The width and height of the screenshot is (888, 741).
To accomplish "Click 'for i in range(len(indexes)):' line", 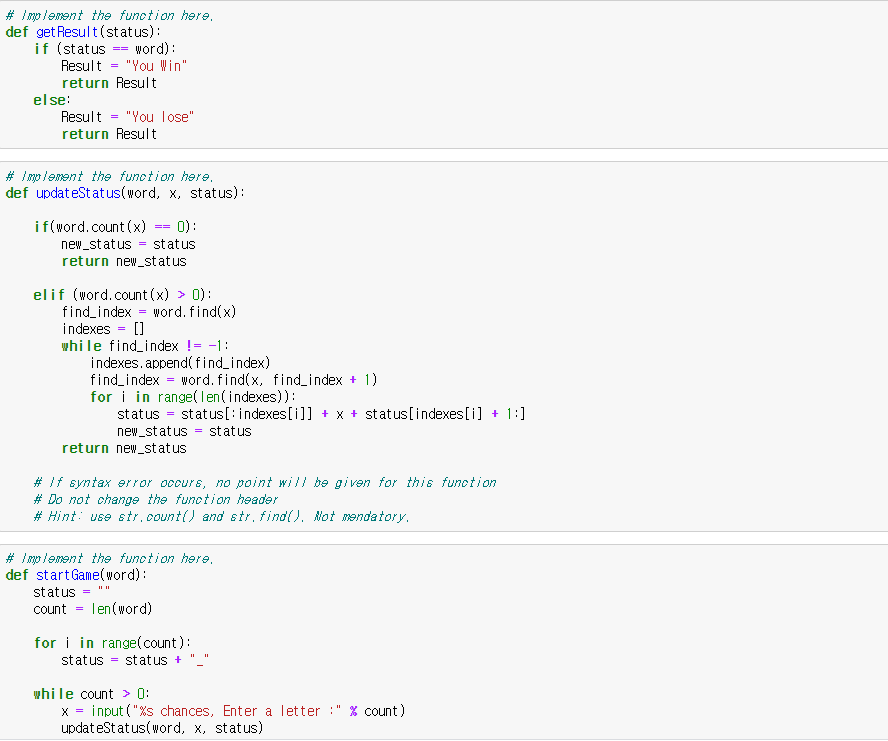I will tap(193, 397).
